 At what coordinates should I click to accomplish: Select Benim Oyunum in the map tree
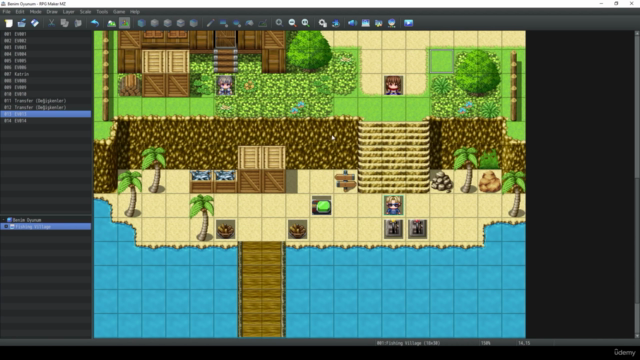coord(27,220)
